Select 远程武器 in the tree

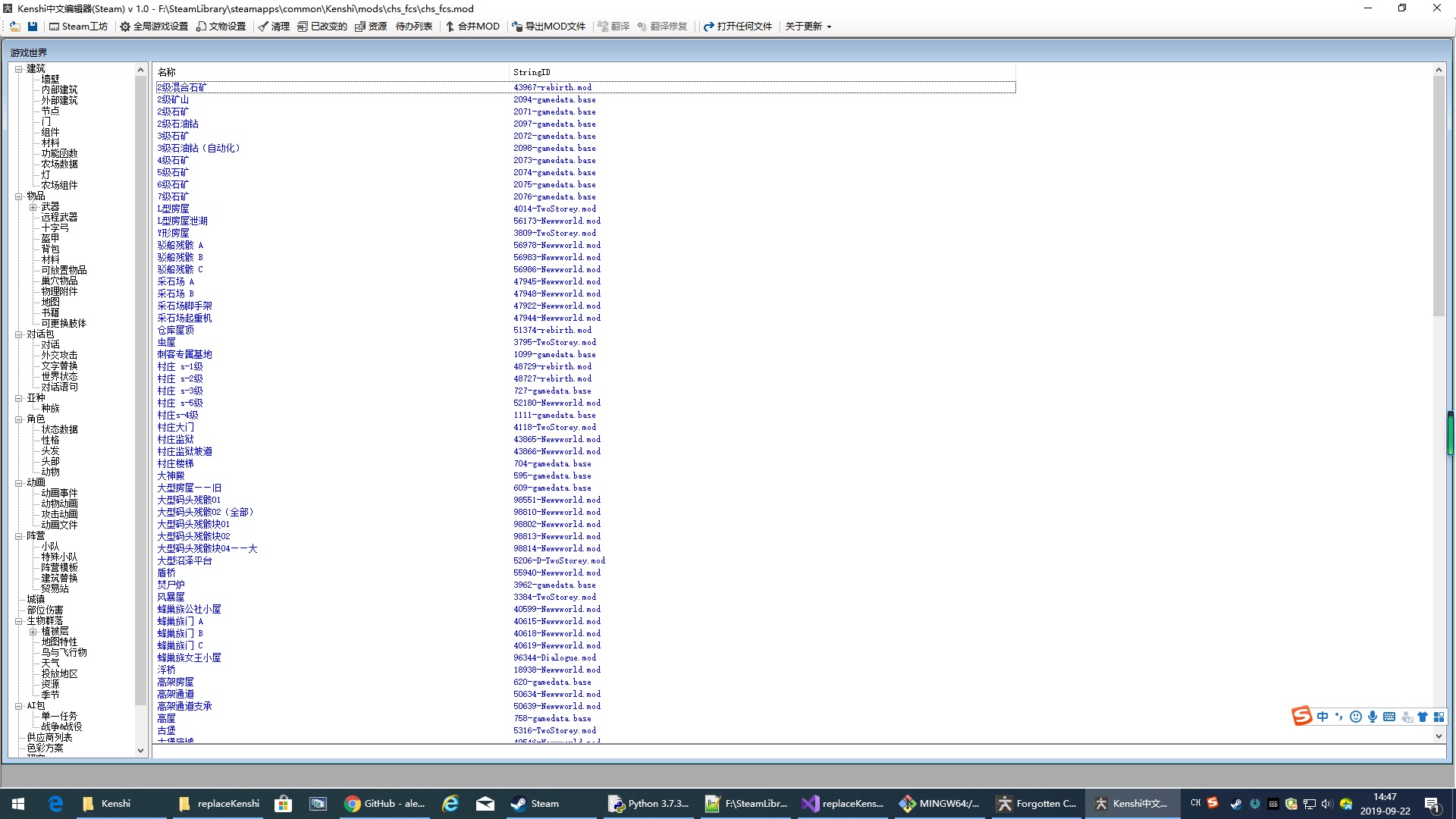tap(59, 218)
